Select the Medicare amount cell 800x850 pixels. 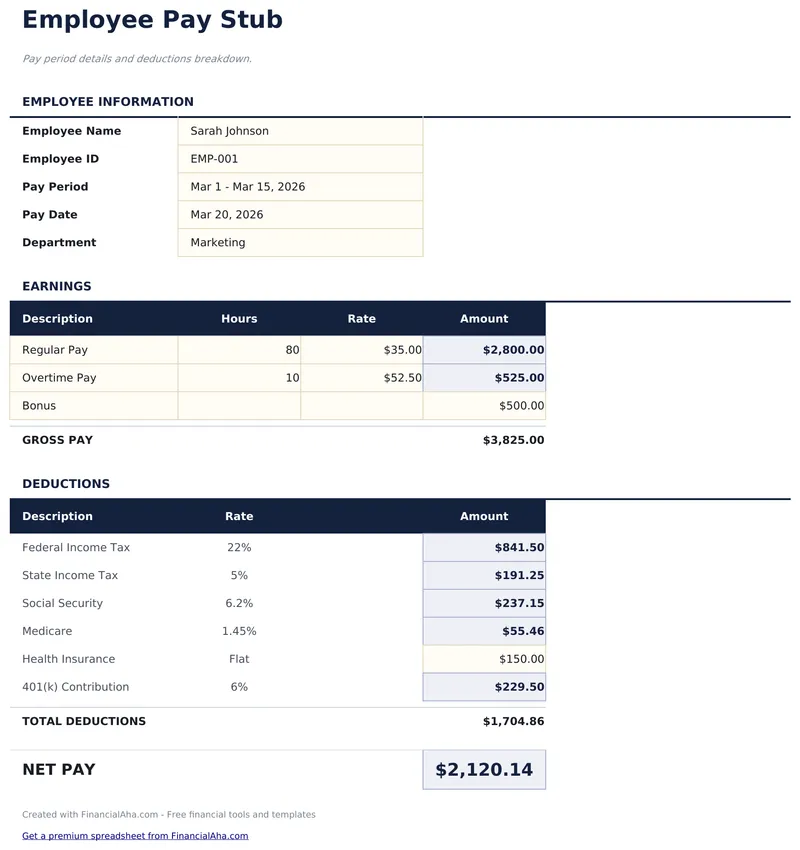click(x=484, y=631)
